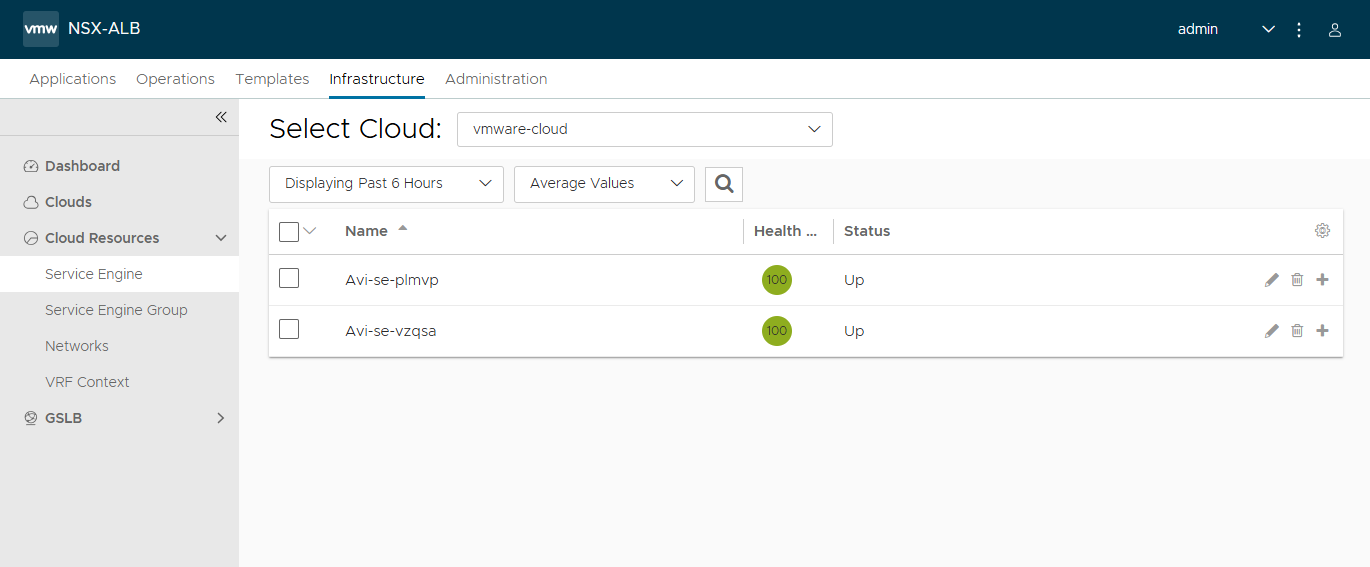
Task: Open the Average Values dropdown
Action: coord(604,184)
